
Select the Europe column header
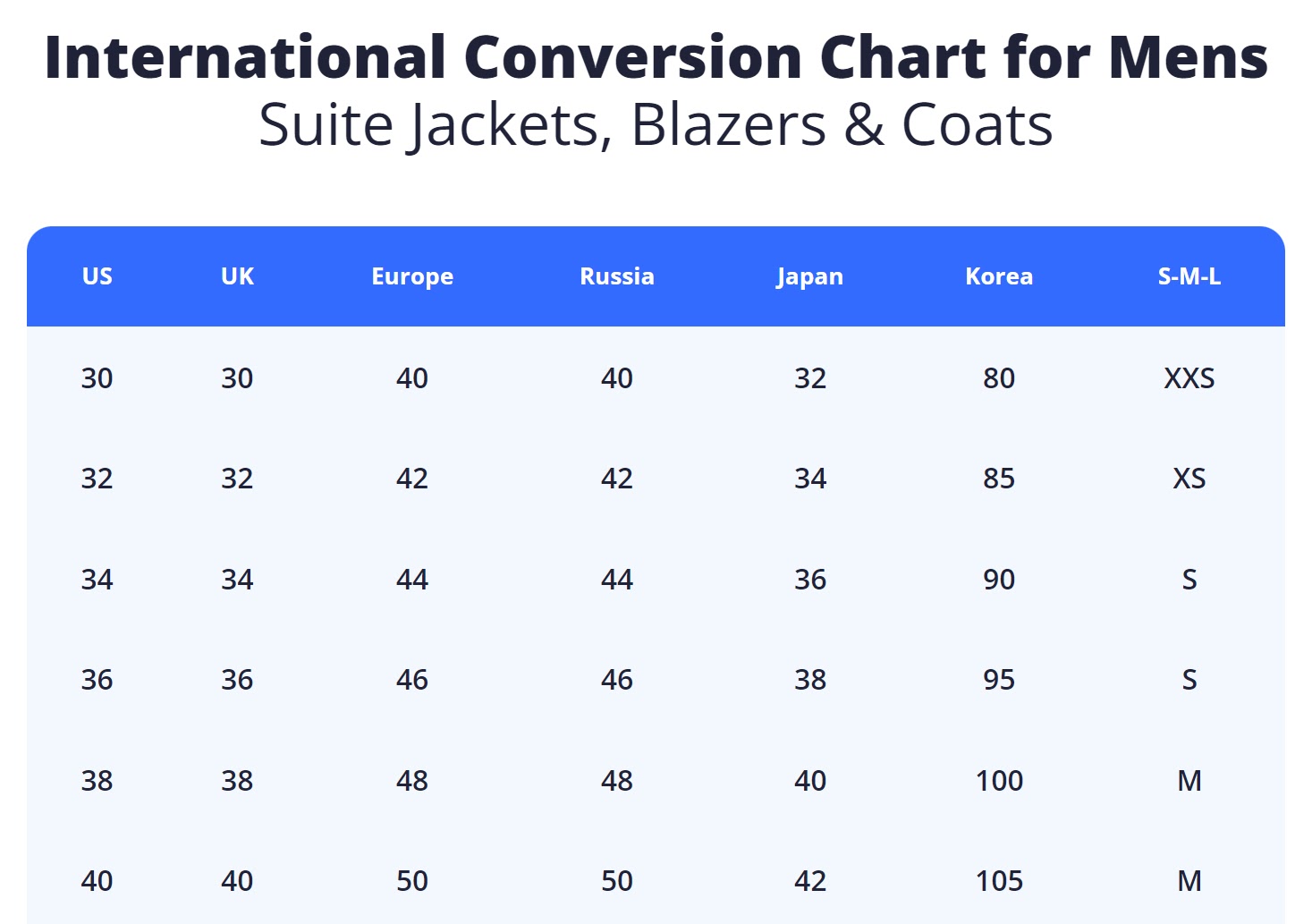pyautogui.click(x=412, y=276)
